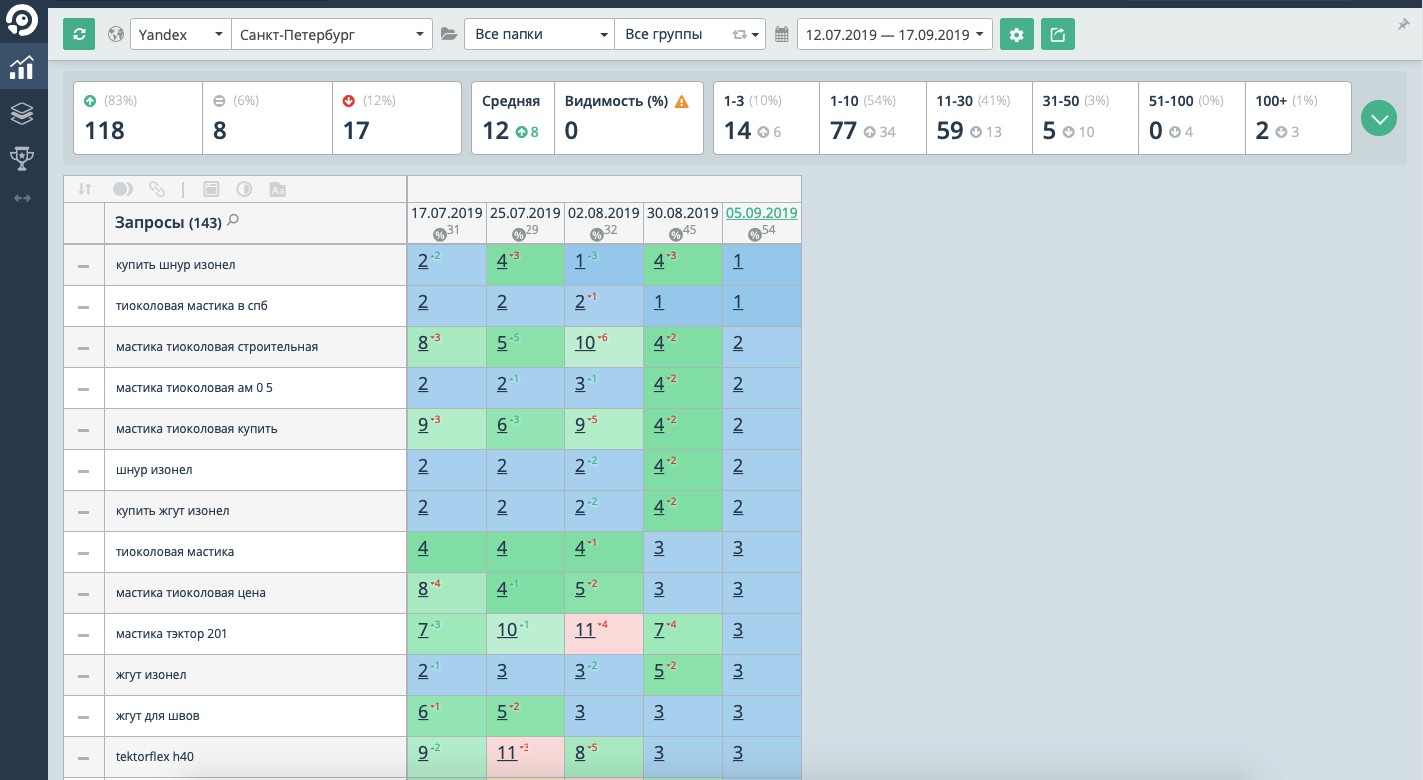Image resolution: width=1423 pixels, height=780 pixels.
Task: Click the dash icon beside tektorflex h40
Action: 84,758
